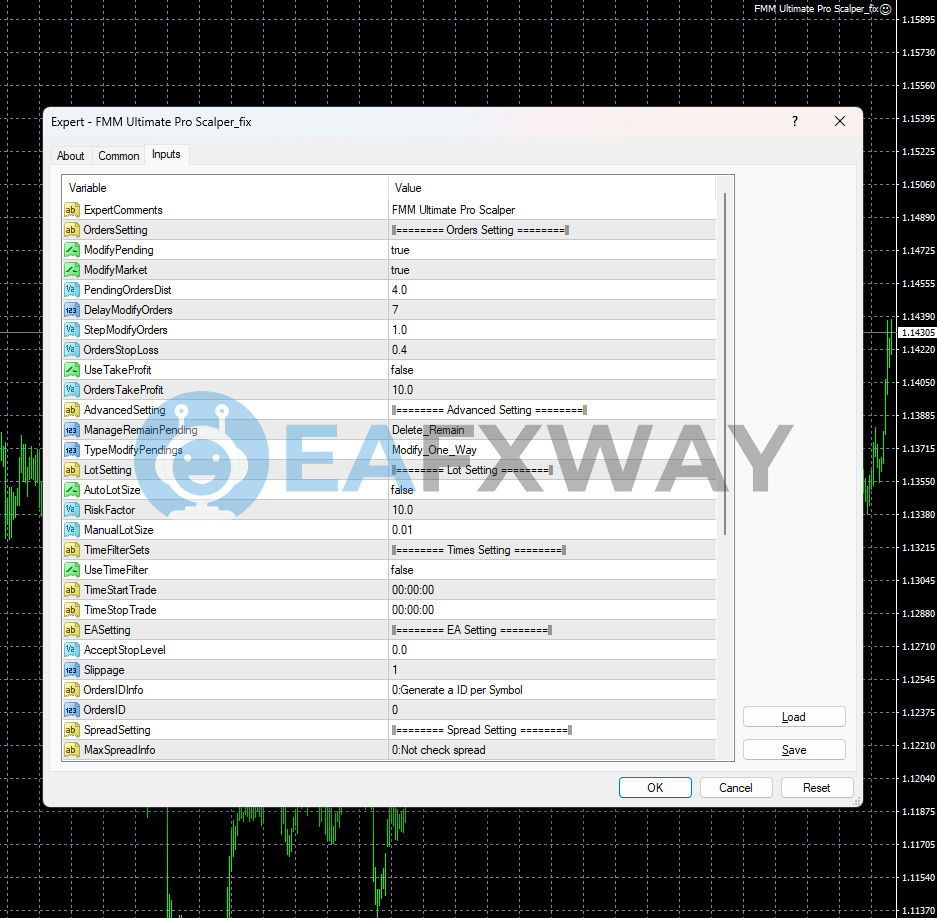Click '0:Generate a ID per Symbol' value
Screen dimensions: 937x918
[457, 690]
